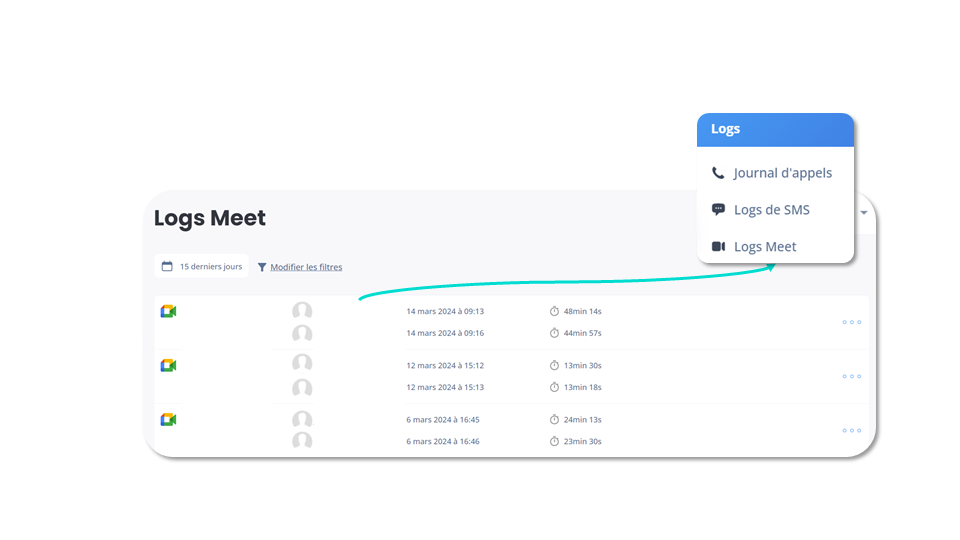Select the date 12 mars 2024 à 15:13
The image size is (960, 540).
click(445, 387)
